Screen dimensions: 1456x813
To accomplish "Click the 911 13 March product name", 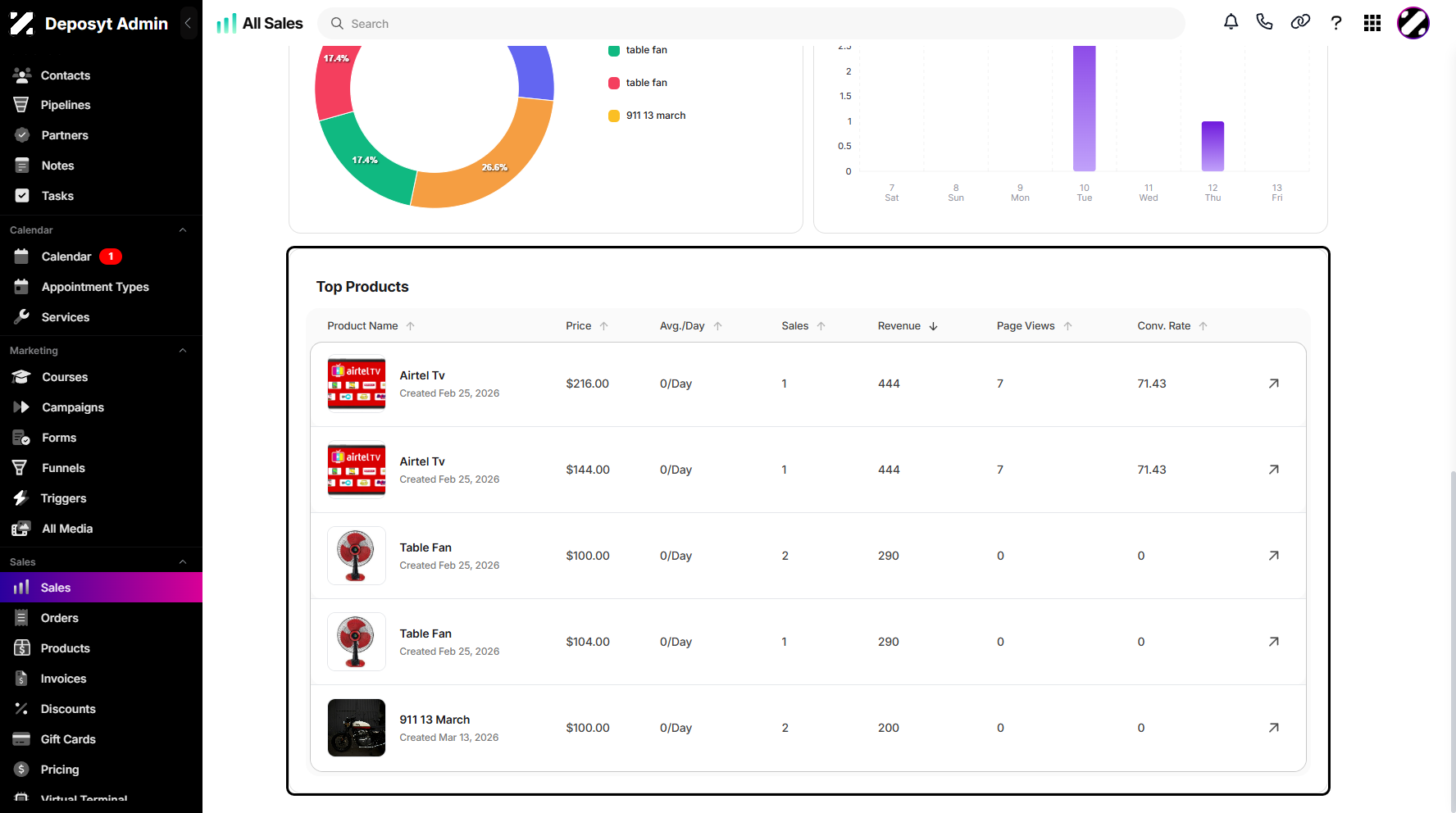I will (x=435, y=720).
